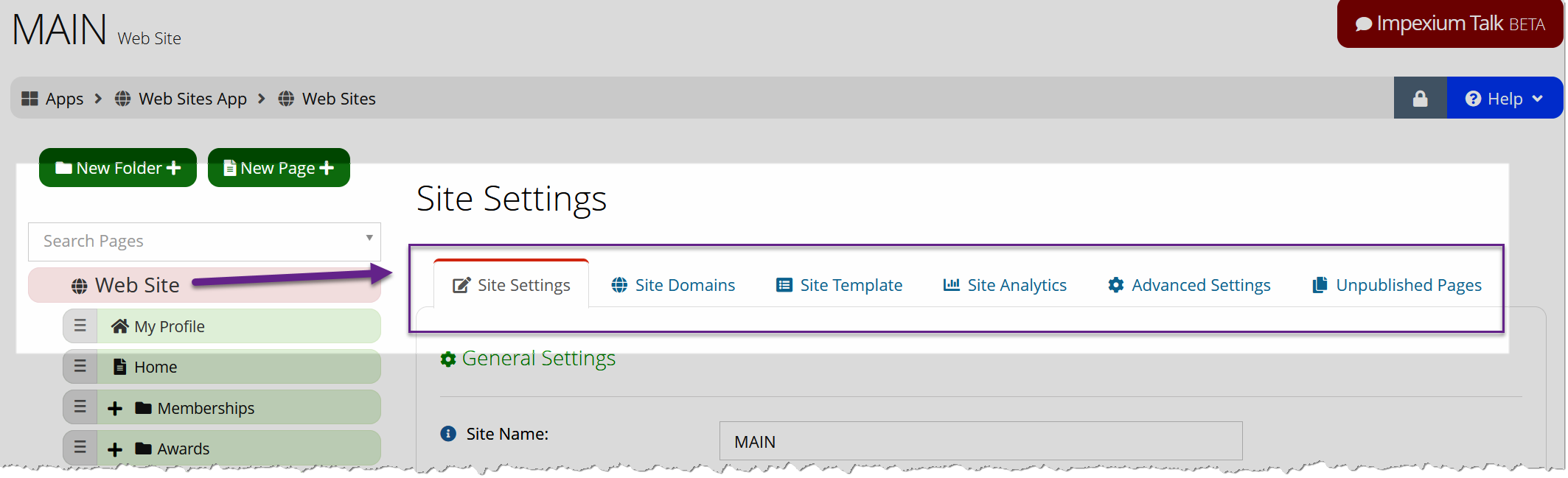Click the Site Name input field
Screen dimensions: 1568x478
[x=980, y=441]
